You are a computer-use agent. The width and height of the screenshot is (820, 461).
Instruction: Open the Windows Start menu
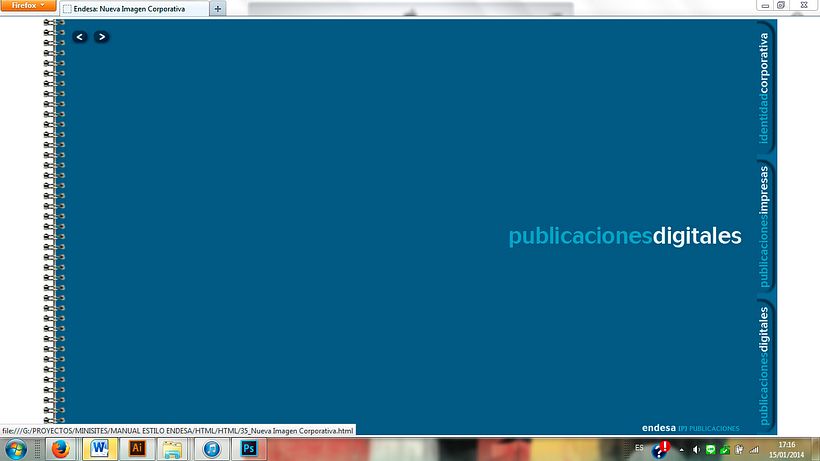pos(17,449)
